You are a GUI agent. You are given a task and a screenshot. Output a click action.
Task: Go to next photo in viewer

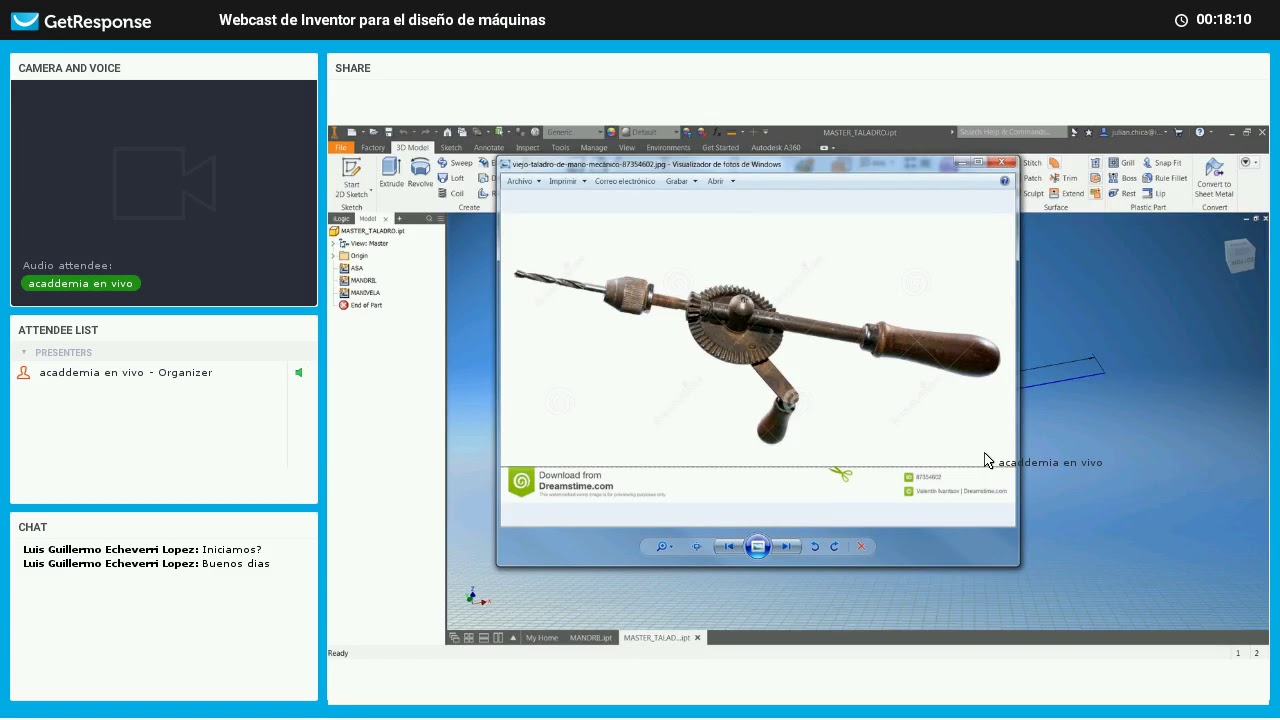787,546
